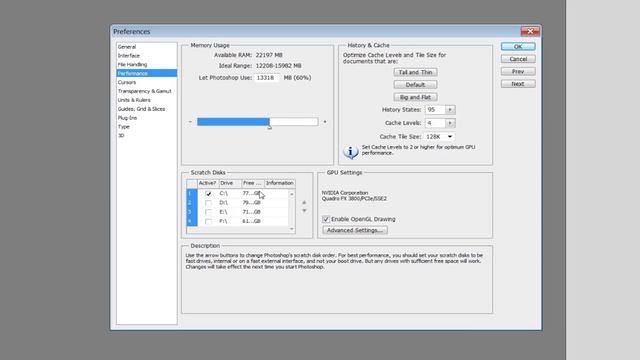Open the General preferences category

[127, 47]
